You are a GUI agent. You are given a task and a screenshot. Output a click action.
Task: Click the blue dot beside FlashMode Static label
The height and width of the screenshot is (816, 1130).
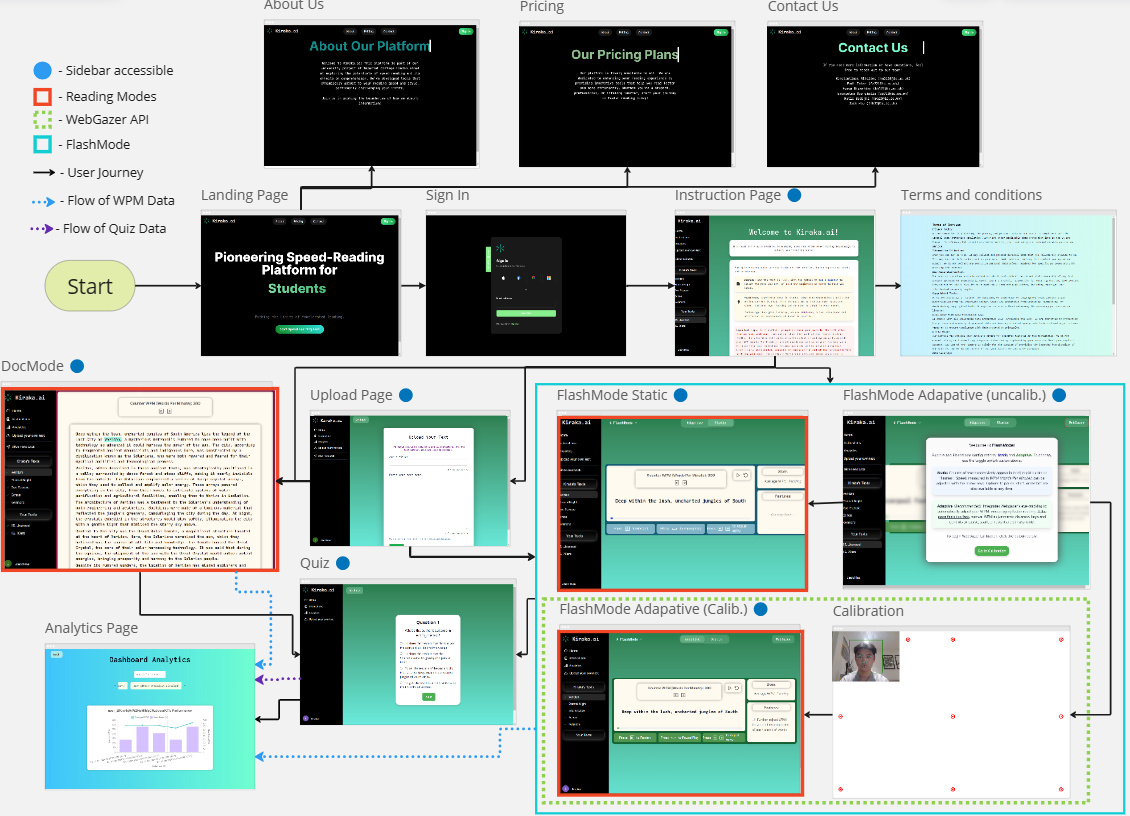(680, 395)
